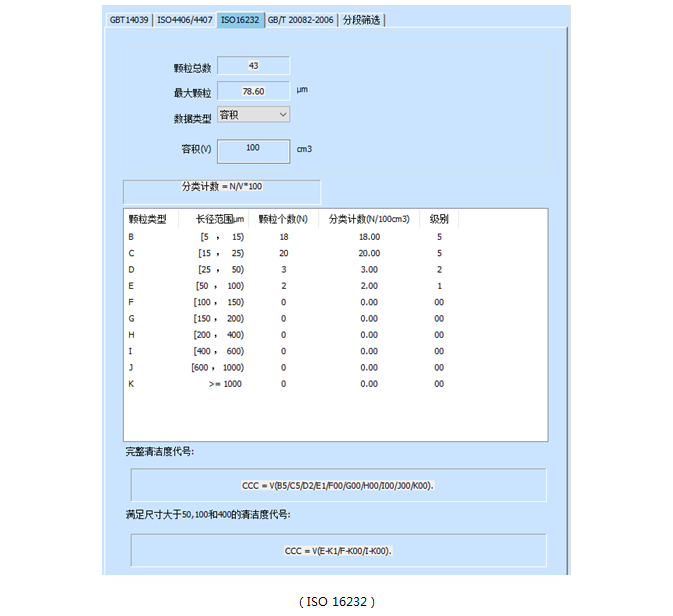
Task: Select the ISO16232 tab
Action: coord(240,20)
